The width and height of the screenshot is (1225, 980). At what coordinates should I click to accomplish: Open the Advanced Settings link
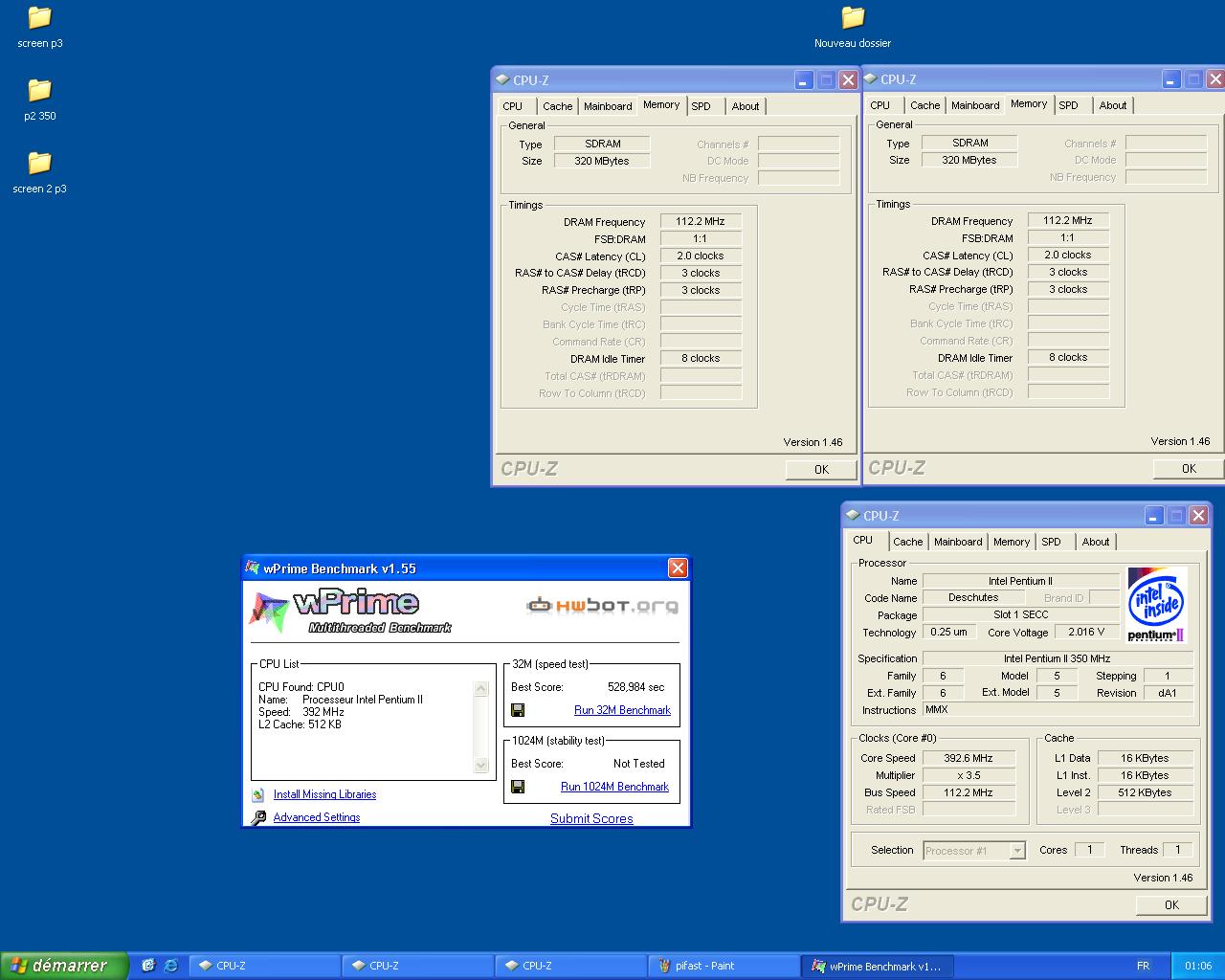317,817
